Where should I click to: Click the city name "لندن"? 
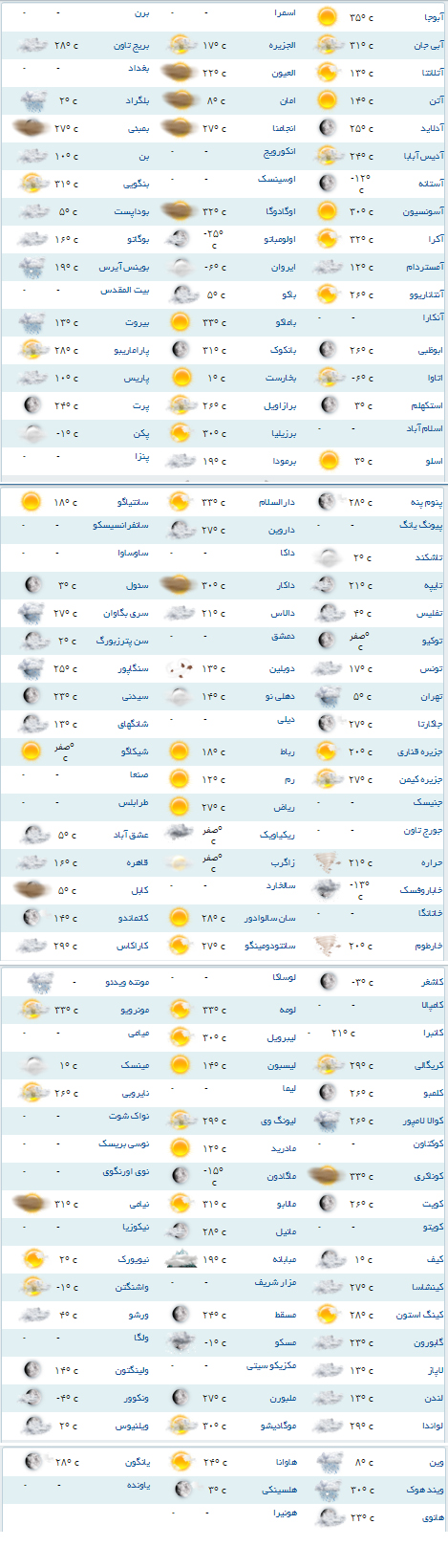tap(435, 1398)
